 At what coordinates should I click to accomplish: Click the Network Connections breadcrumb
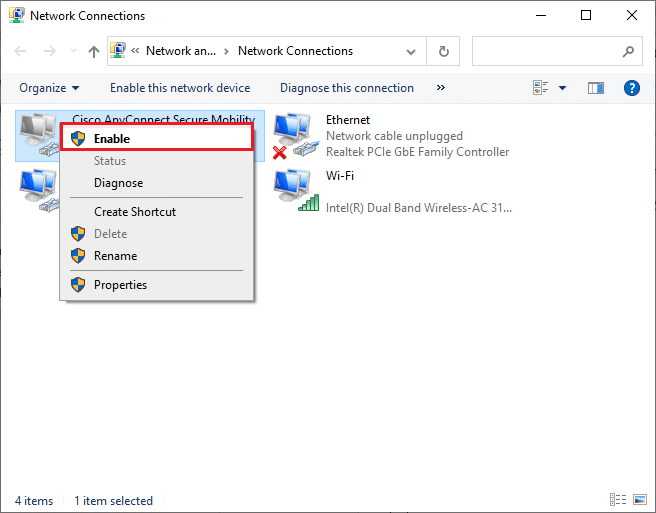295,51
